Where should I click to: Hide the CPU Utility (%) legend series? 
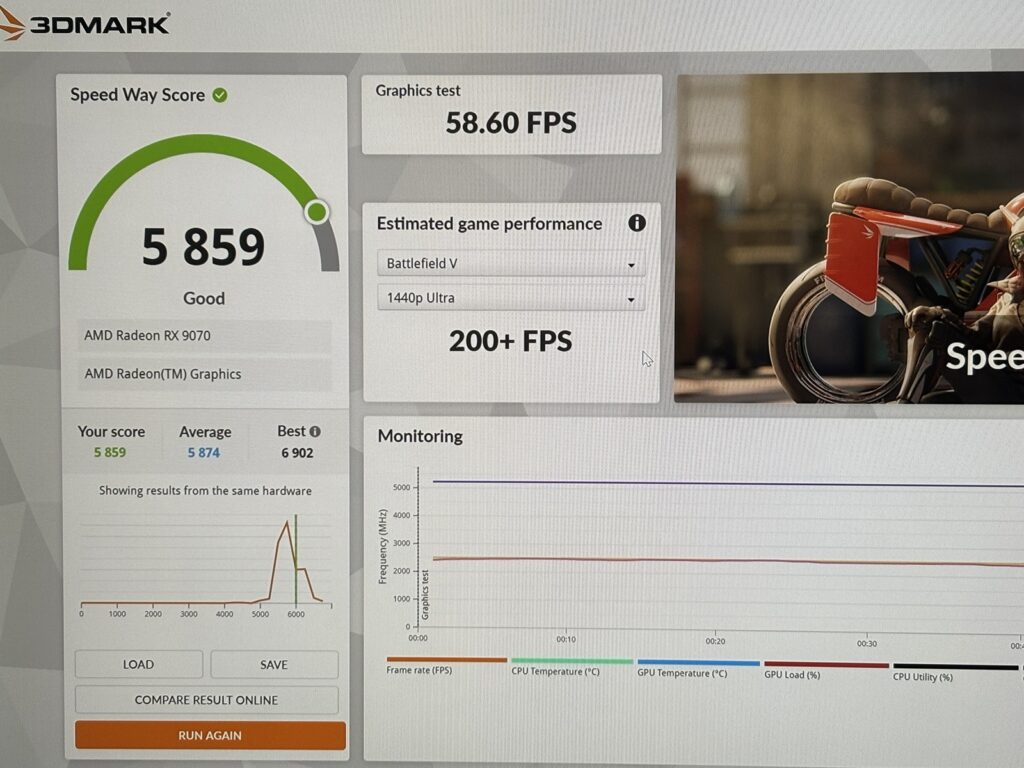pos(922,676)
